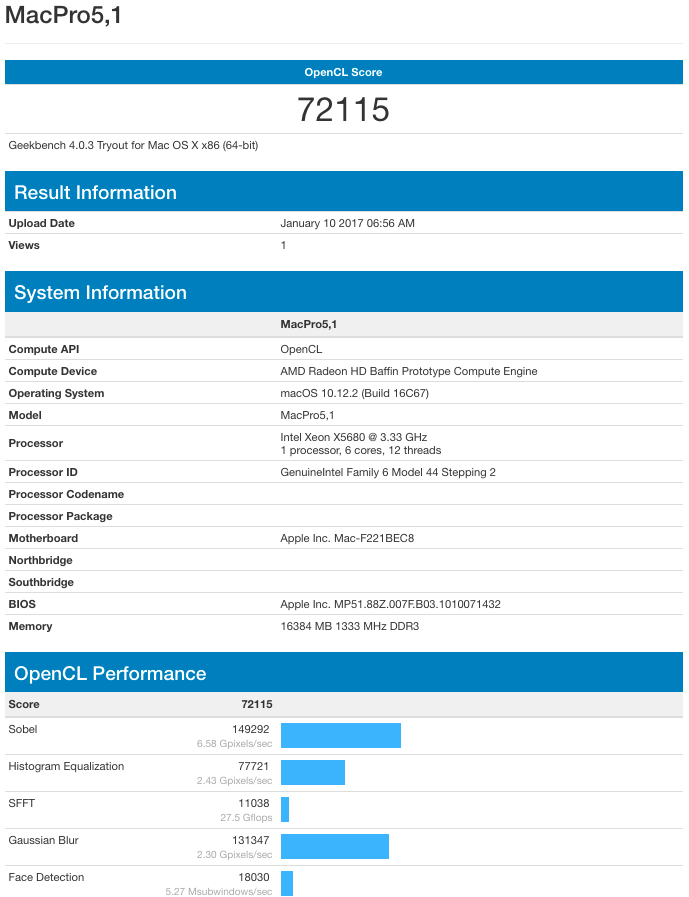This screenshot has height=897, width=689.
Task: Select the Views row label
Action: click(x=24, y=245)
